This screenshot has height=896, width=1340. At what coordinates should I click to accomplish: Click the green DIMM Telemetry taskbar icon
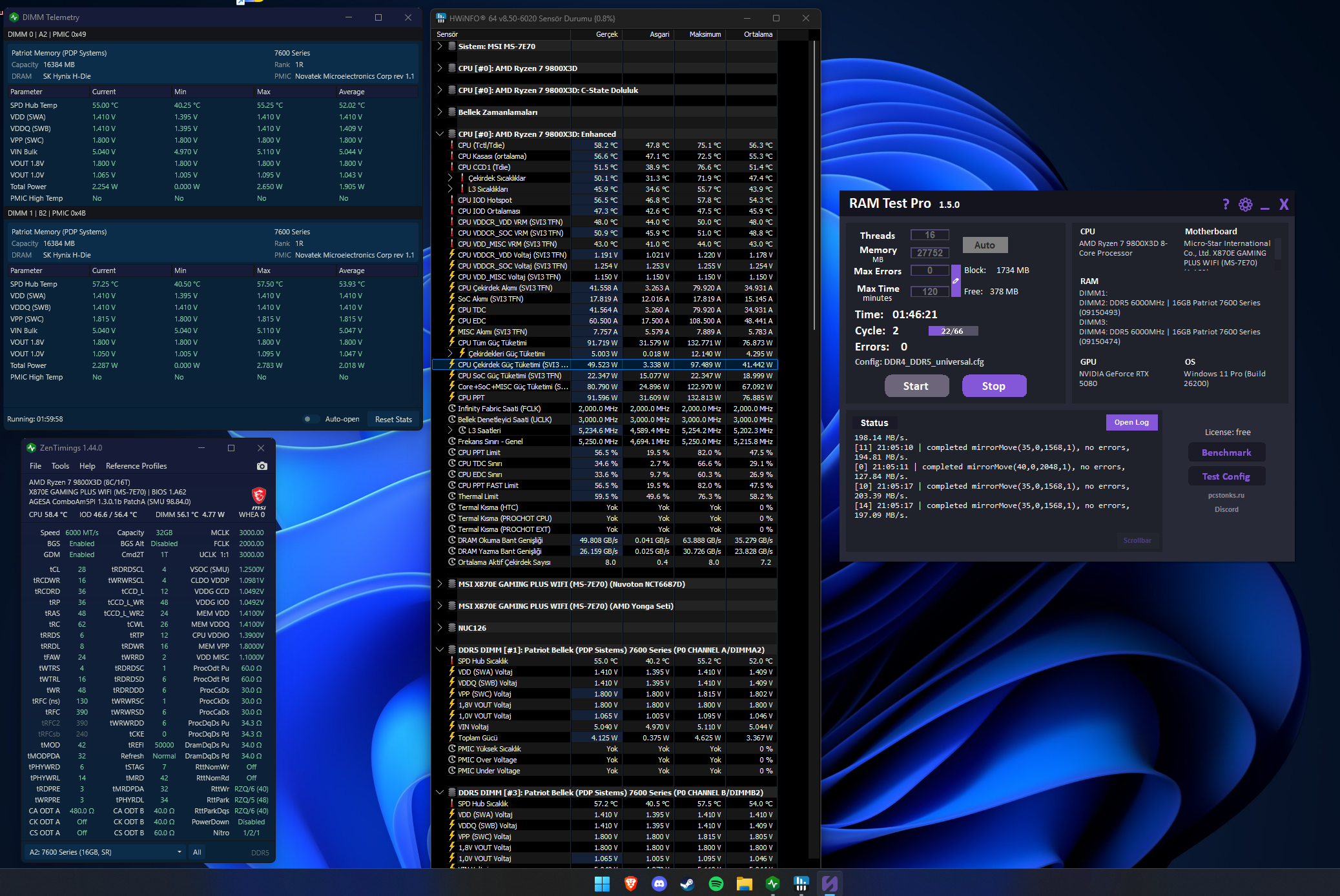point(773,884)
